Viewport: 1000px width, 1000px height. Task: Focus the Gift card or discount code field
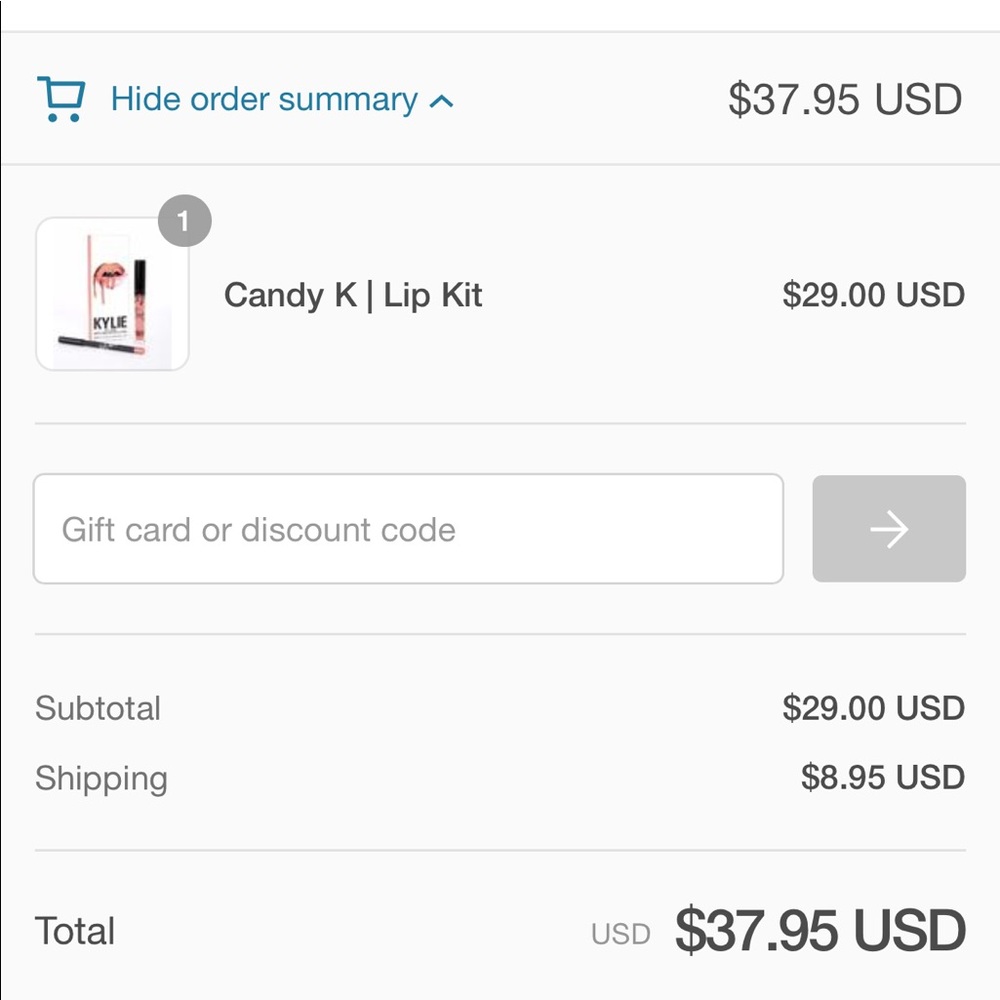tap(408, 529)
